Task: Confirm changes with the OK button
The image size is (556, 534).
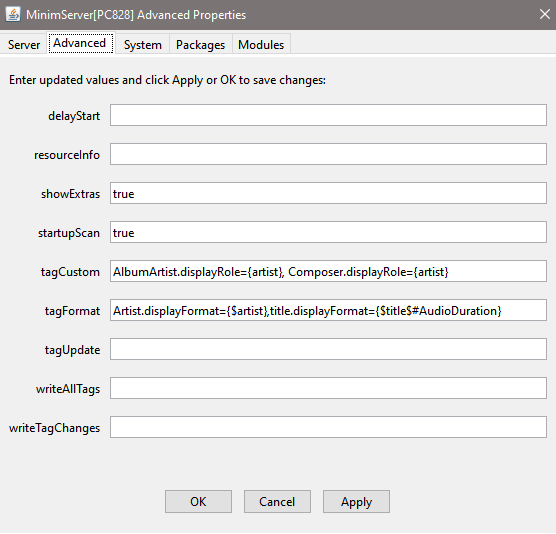Action: [198, 501]
